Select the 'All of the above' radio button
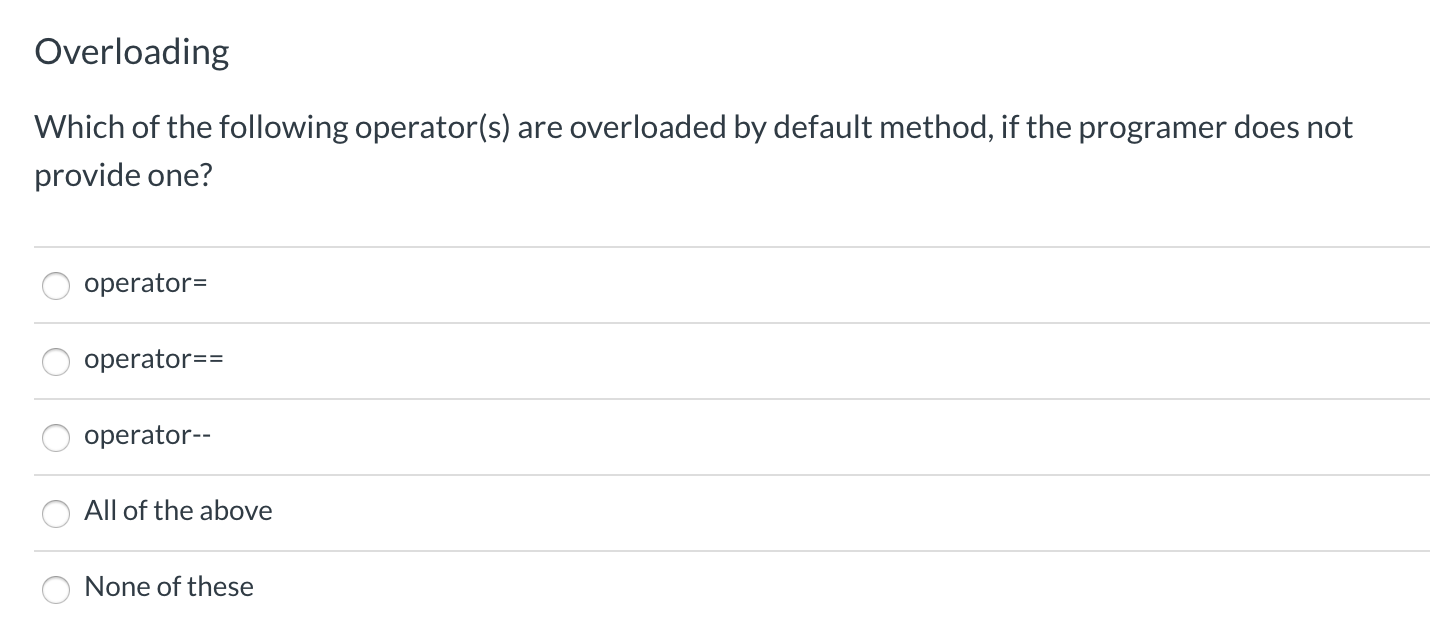Viewport: 1430px width, 636px height. [x=56, y=514]
